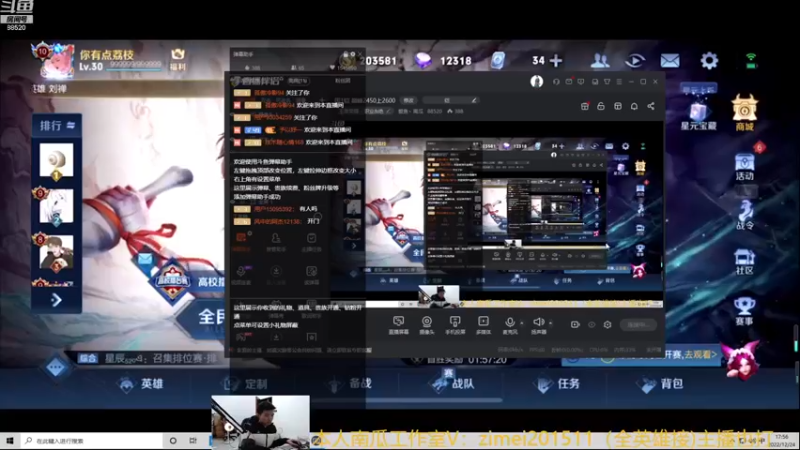
Task: Click the headset support icon in title bar
Action: coord(556,82)
